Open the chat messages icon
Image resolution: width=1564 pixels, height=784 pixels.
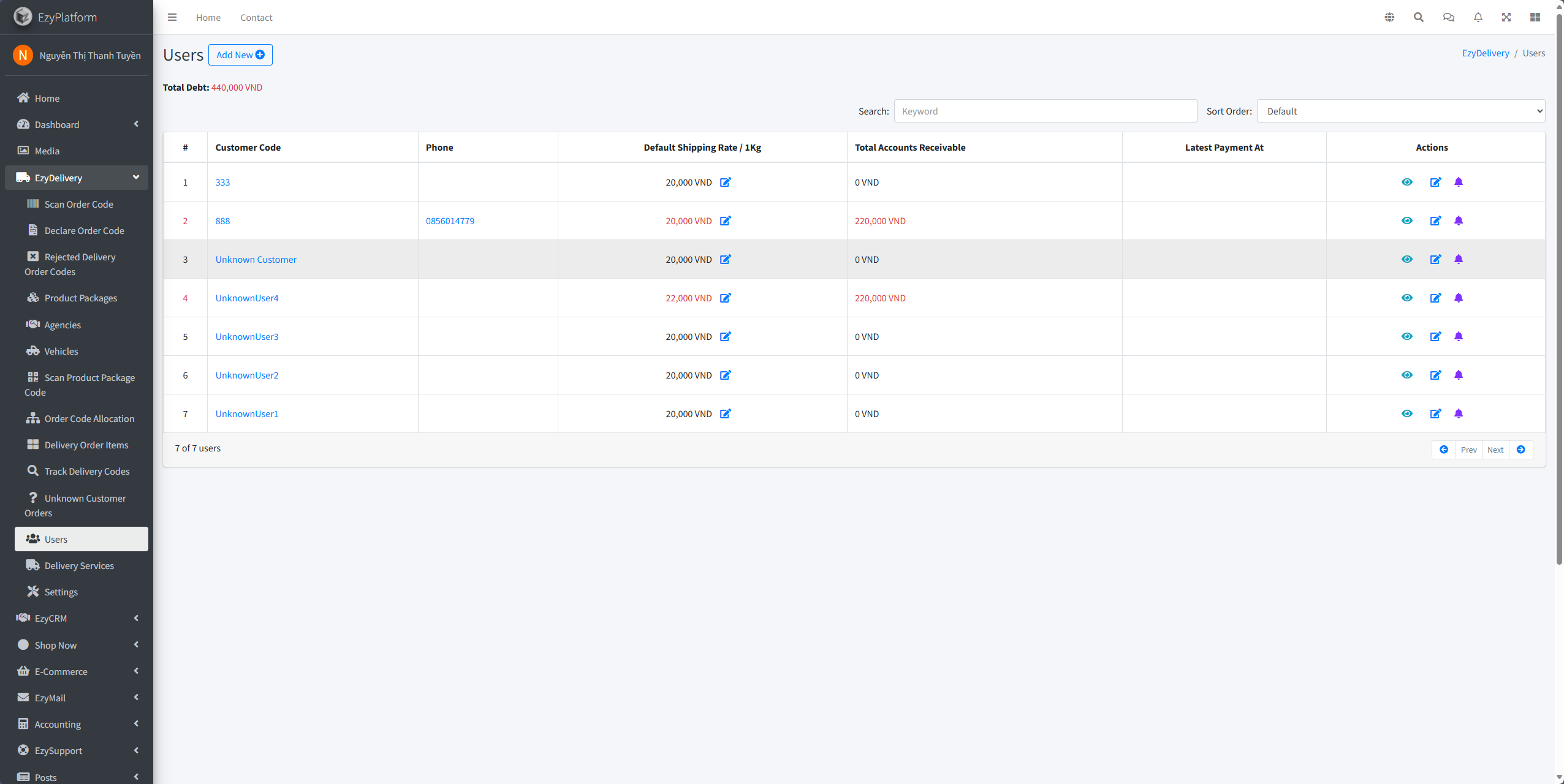1449,17
